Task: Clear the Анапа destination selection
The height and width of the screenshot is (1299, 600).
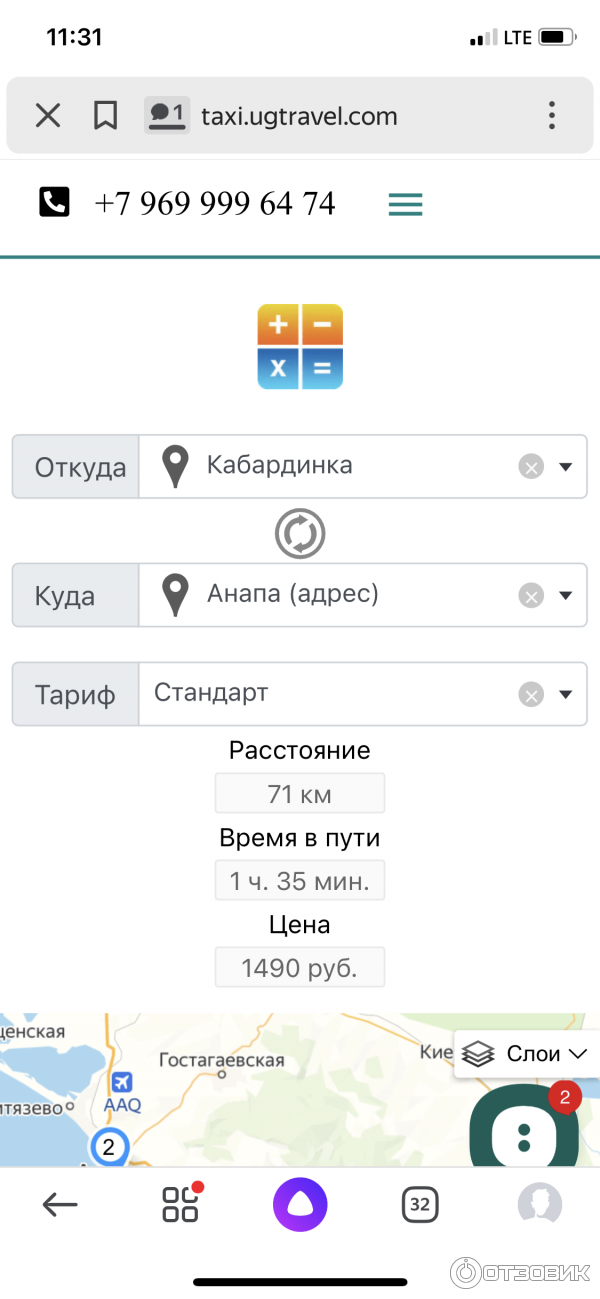Action: coord(531,596)
